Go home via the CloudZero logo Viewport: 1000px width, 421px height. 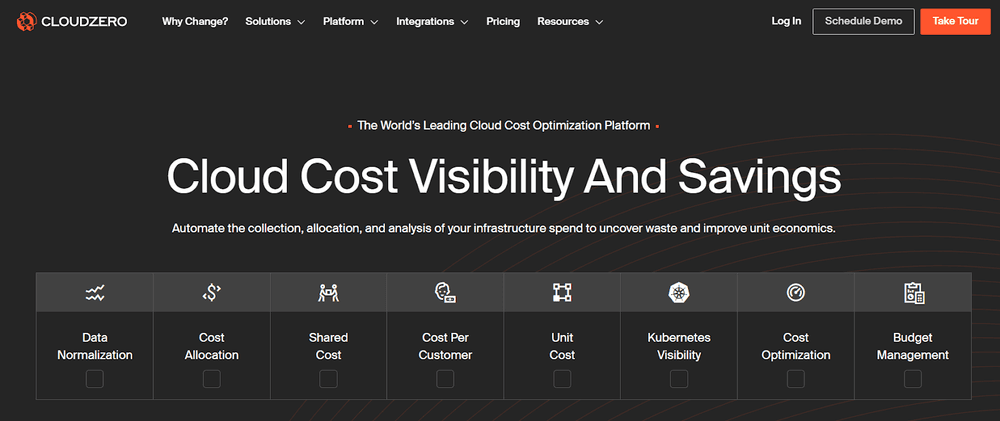(72, 21)
